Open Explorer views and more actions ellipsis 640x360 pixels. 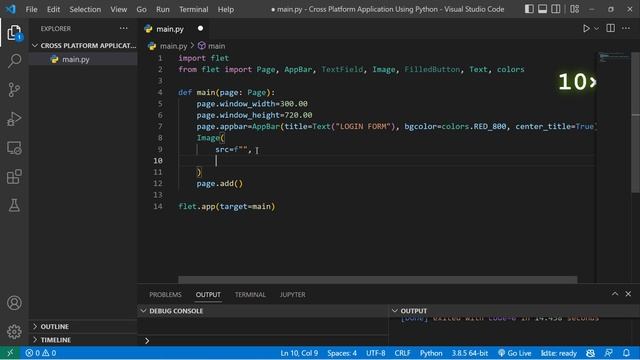pos(124,29)
